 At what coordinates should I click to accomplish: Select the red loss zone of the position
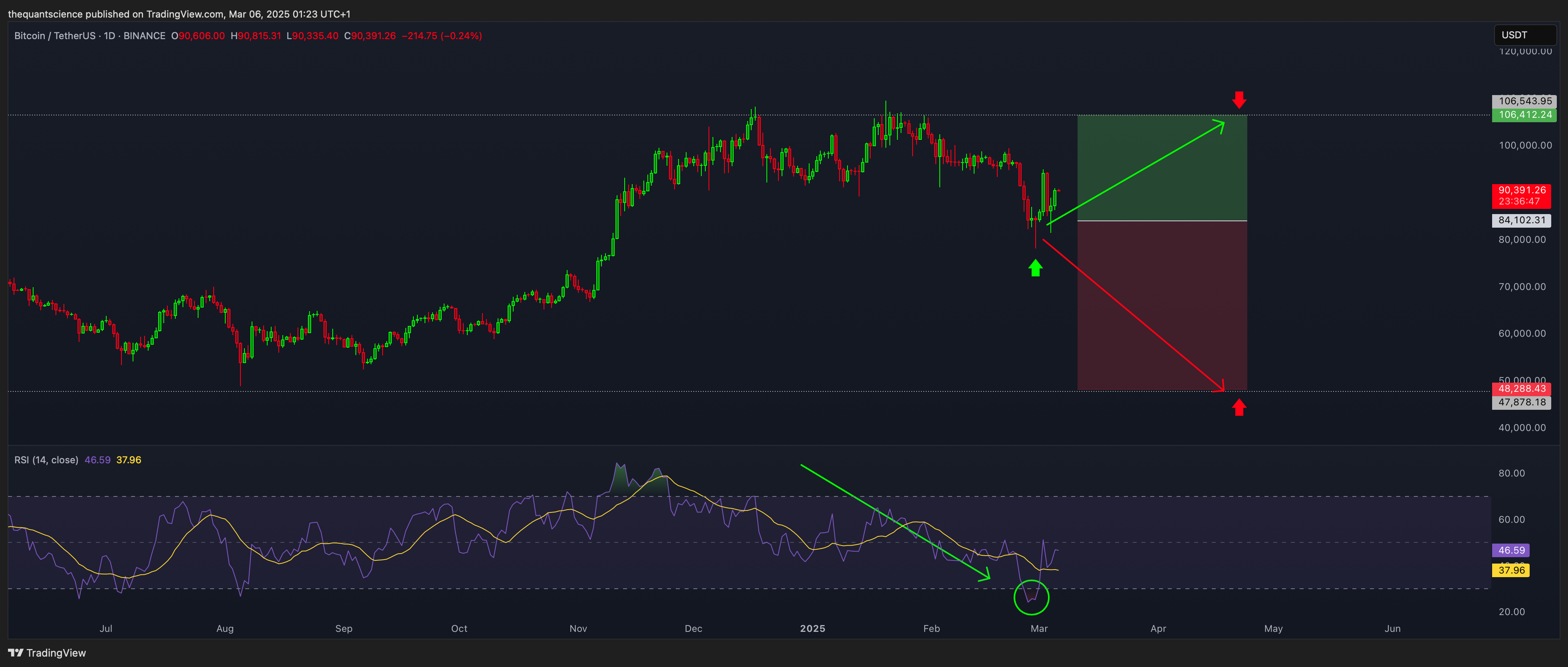tap(1162, 306)
